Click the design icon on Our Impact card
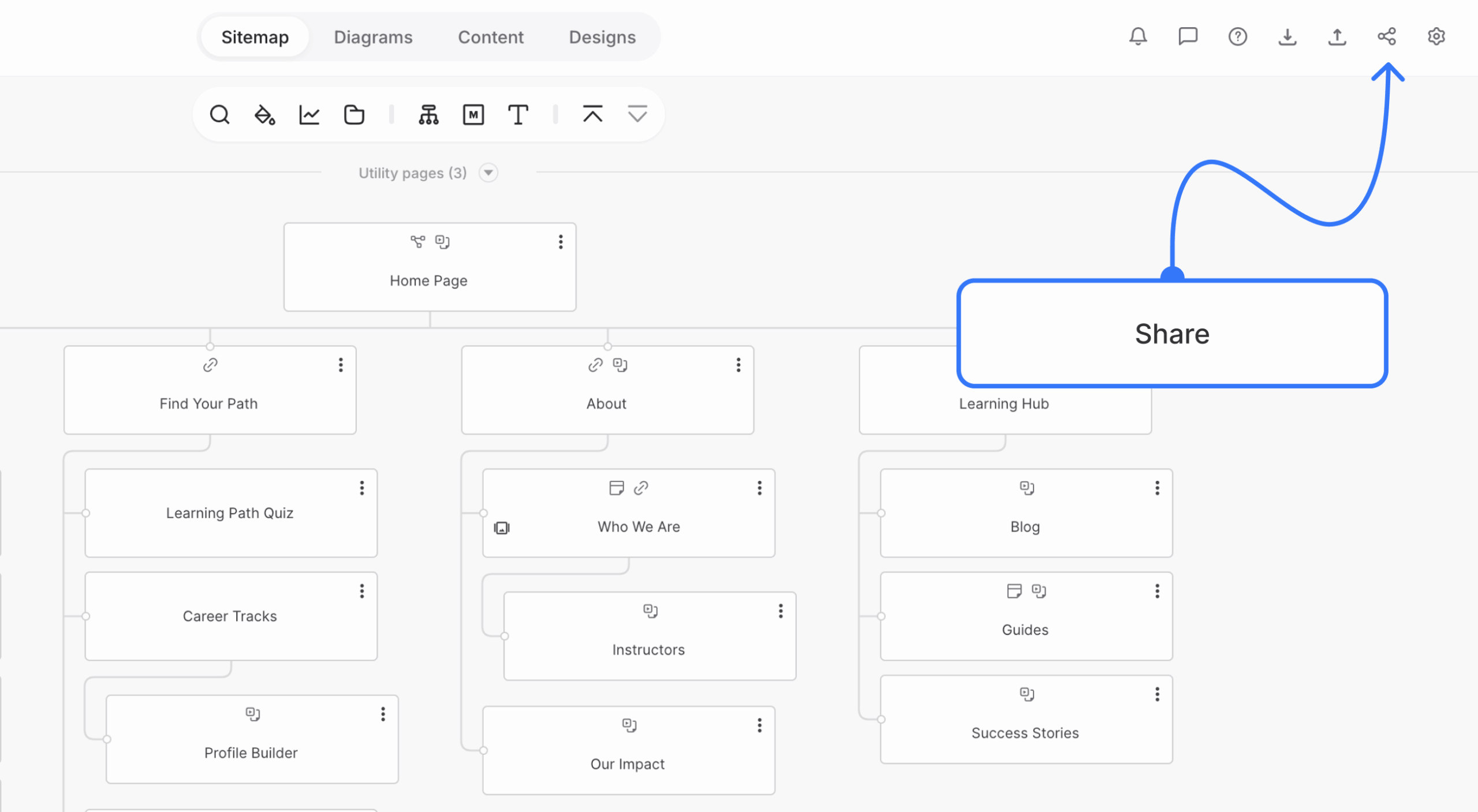The width and height of the screenshot is (1478, 812). pos(629,725)
